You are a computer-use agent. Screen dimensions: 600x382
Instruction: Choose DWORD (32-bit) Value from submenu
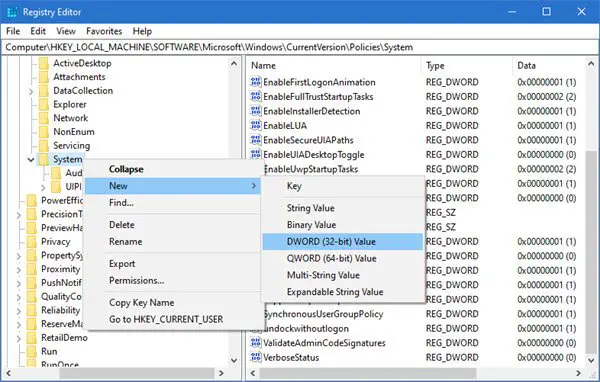coord(343,242)
